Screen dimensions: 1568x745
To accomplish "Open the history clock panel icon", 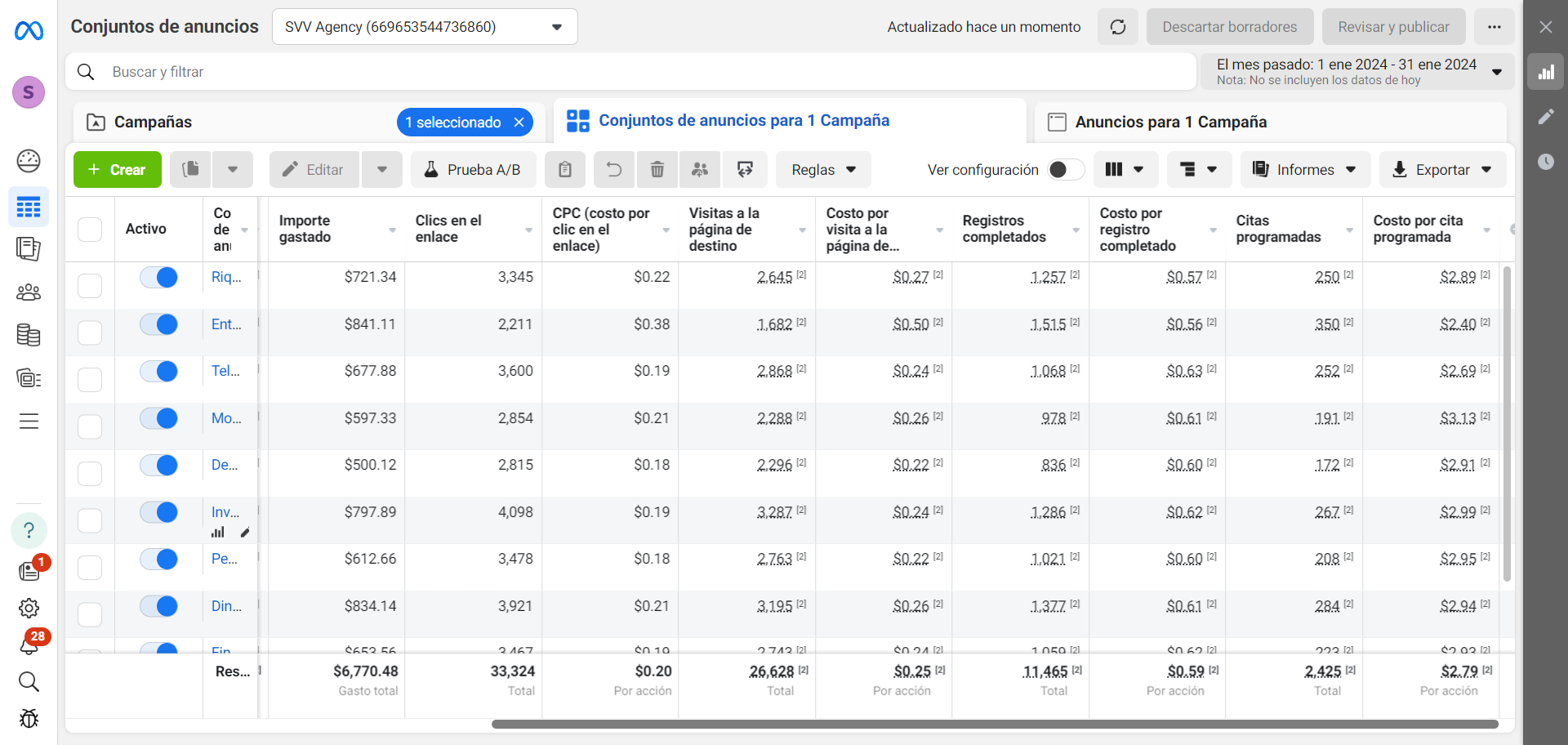I will [x=1546, y=162].
